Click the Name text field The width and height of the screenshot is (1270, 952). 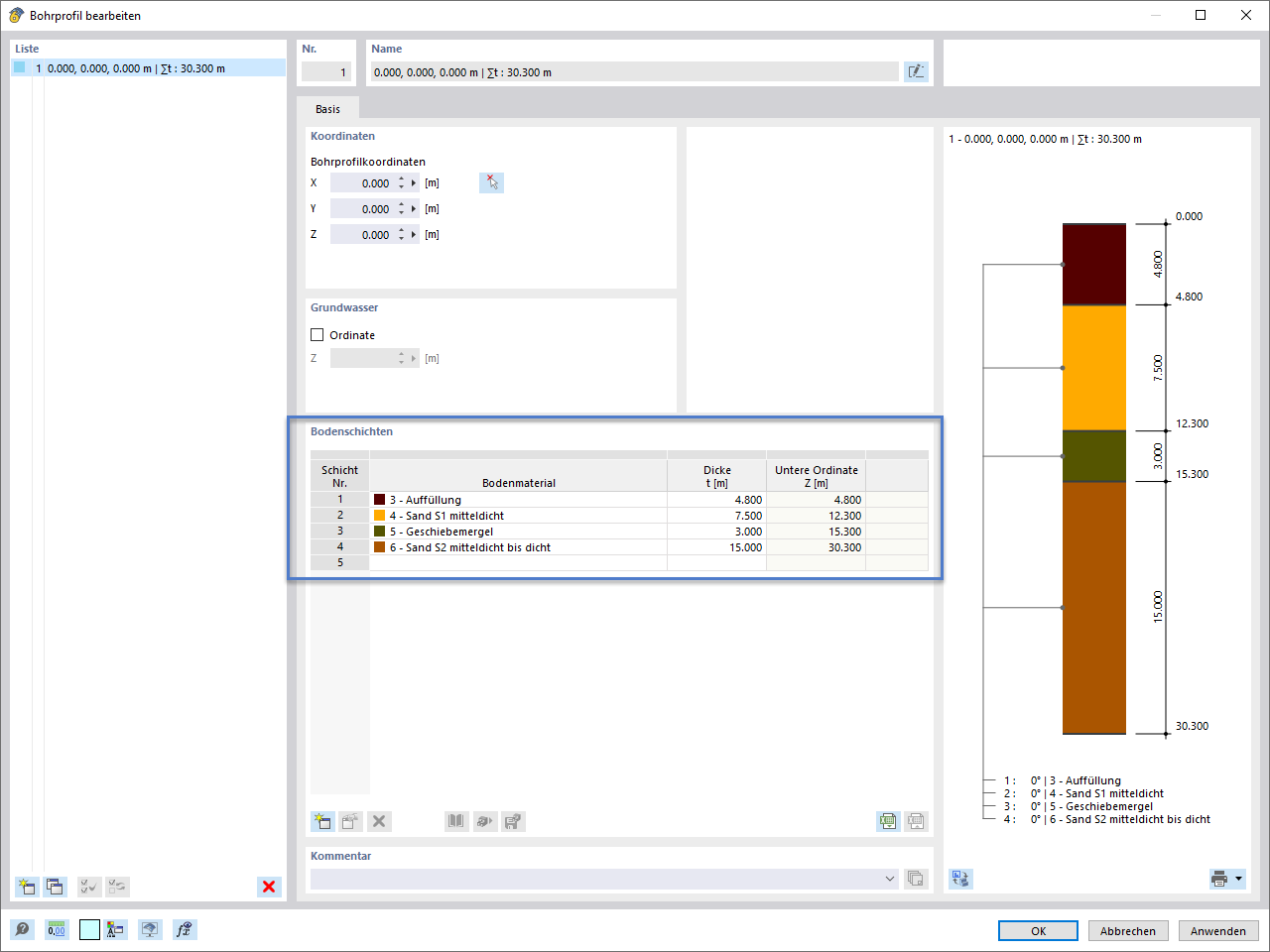(x=634, y=72)
